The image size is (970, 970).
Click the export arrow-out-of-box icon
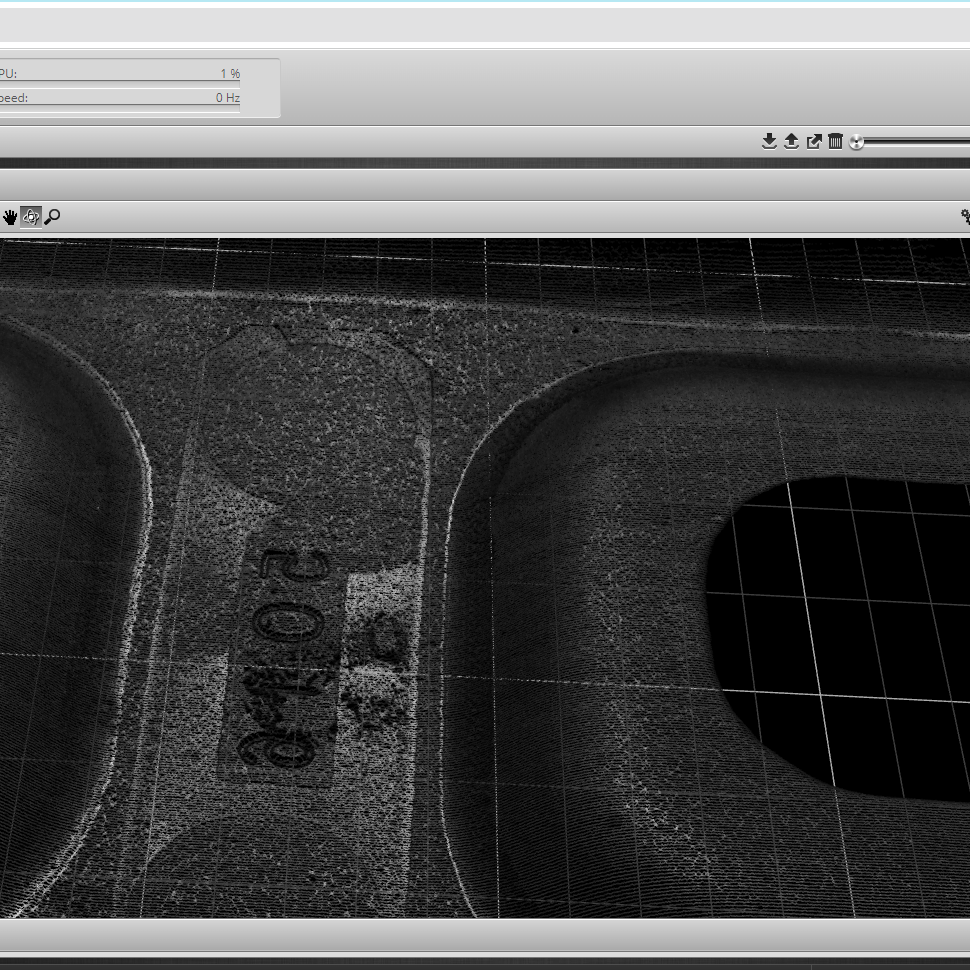coord(814,142)
